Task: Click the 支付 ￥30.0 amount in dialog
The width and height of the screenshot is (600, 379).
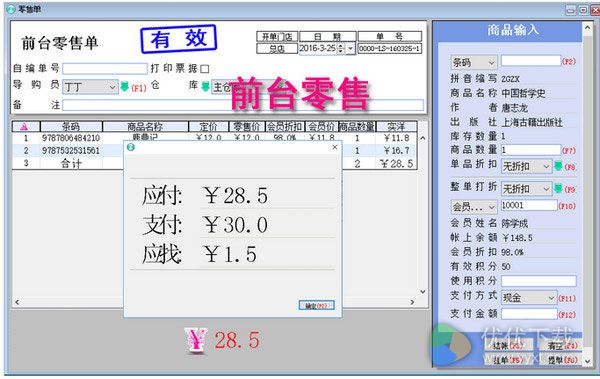Action: pyautogui.click(x=235, y=225)
